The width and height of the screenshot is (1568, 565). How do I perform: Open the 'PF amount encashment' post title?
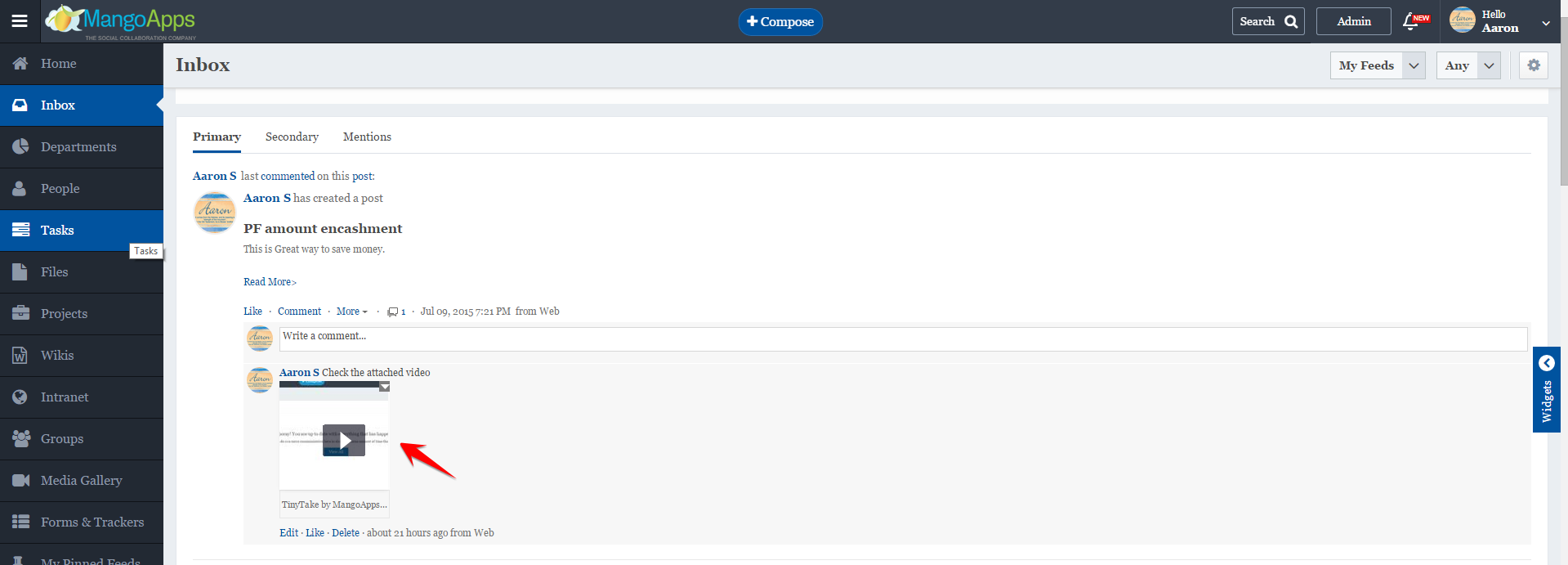coord(323,229)
